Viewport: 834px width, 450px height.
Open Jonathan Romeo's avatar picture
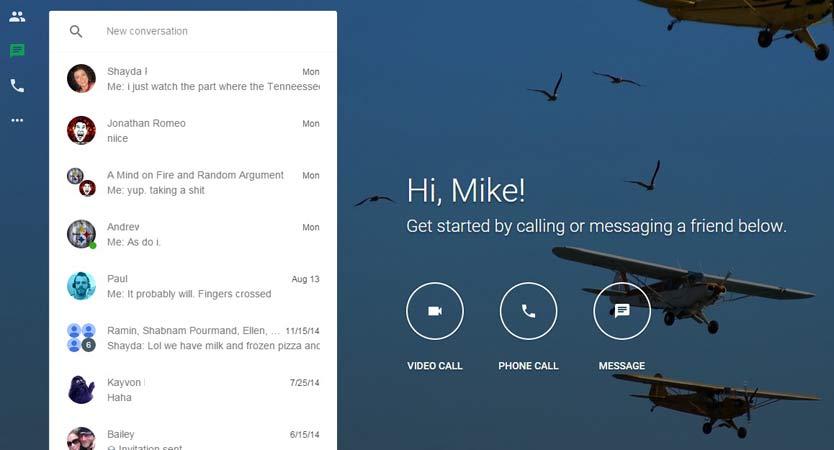click(x=81, y=130)
